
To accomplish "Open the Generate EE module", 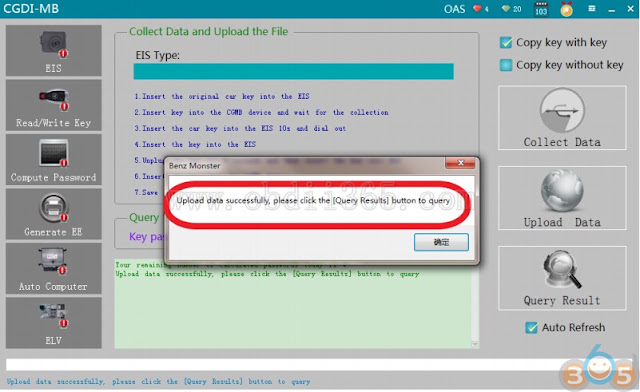I will click(x=53, y=214).
